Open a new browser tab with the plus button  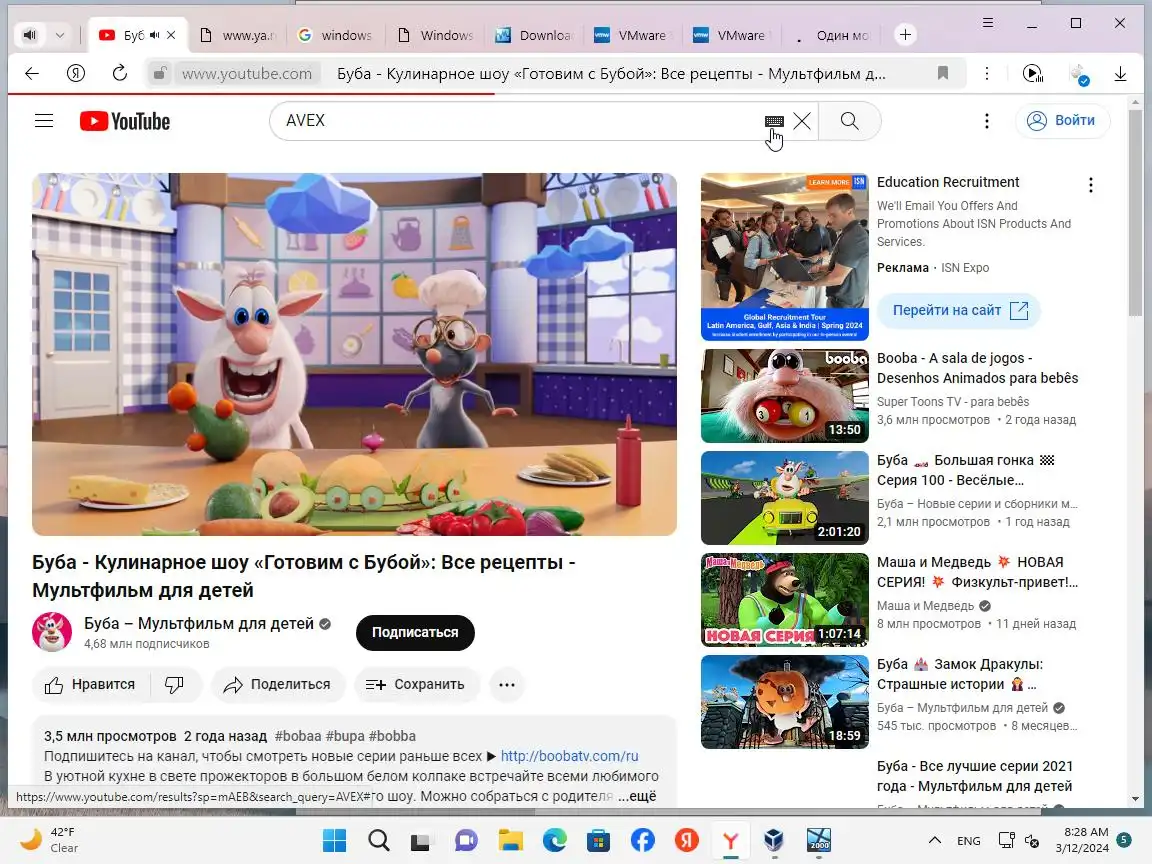click(x=905, y=35)
